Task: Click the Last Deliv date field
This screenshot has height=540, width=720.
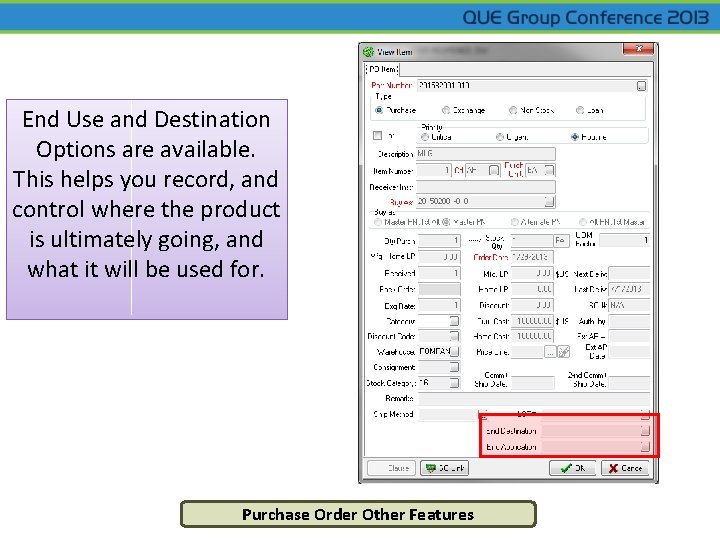Action: point(629,289)
